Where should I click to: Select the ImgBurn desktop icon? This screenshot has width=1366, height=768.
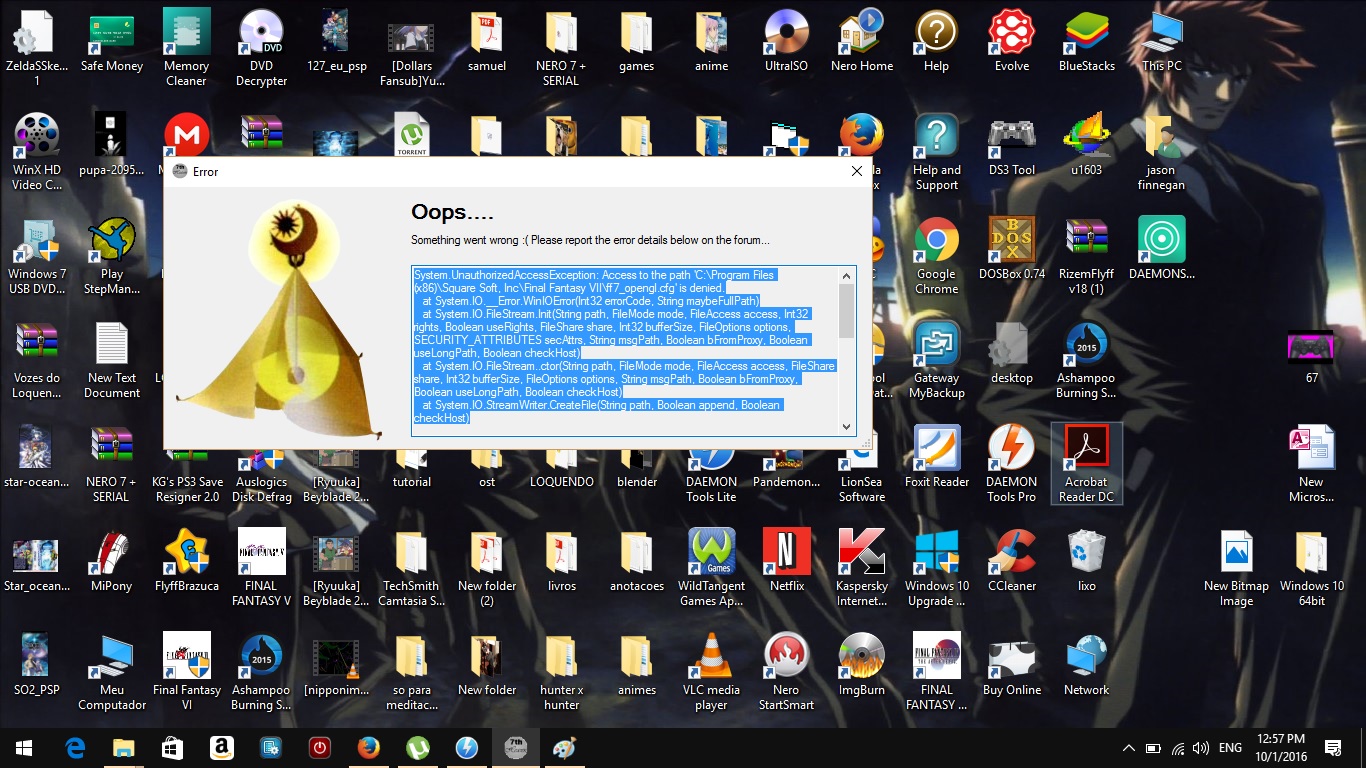click(x=862, y=665)
